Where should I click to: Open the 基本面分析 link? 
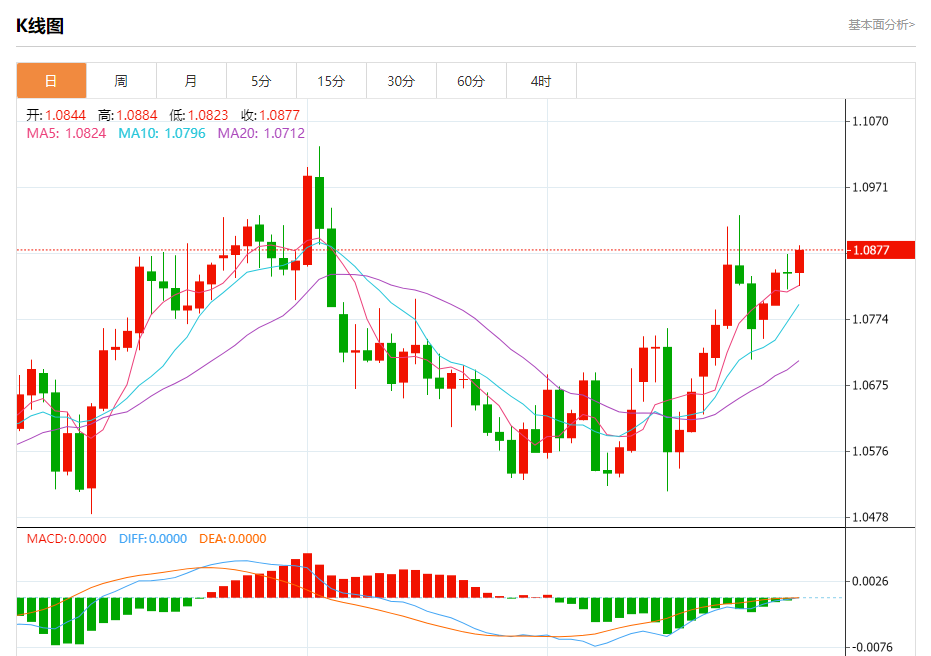pyautogui.click(x=881, y=25)
